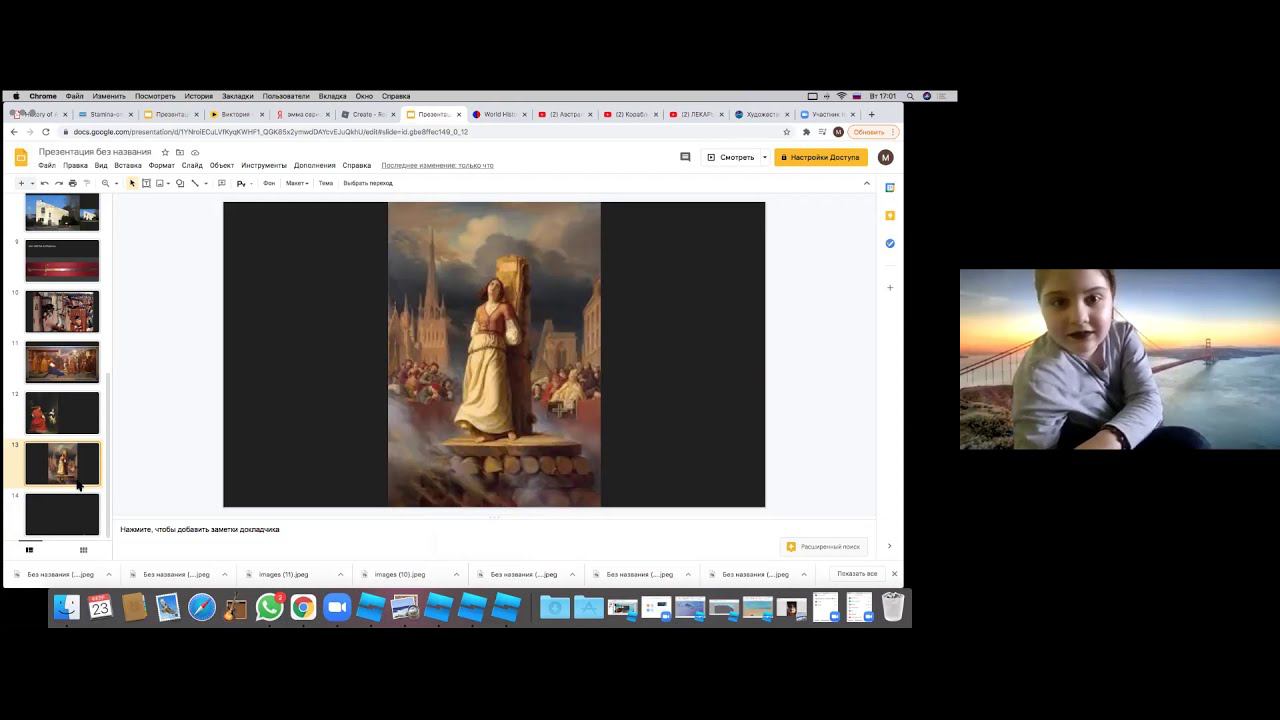Check the cloud save status icon
This screenshot has height=720, width=1280.
coord(195,152)
